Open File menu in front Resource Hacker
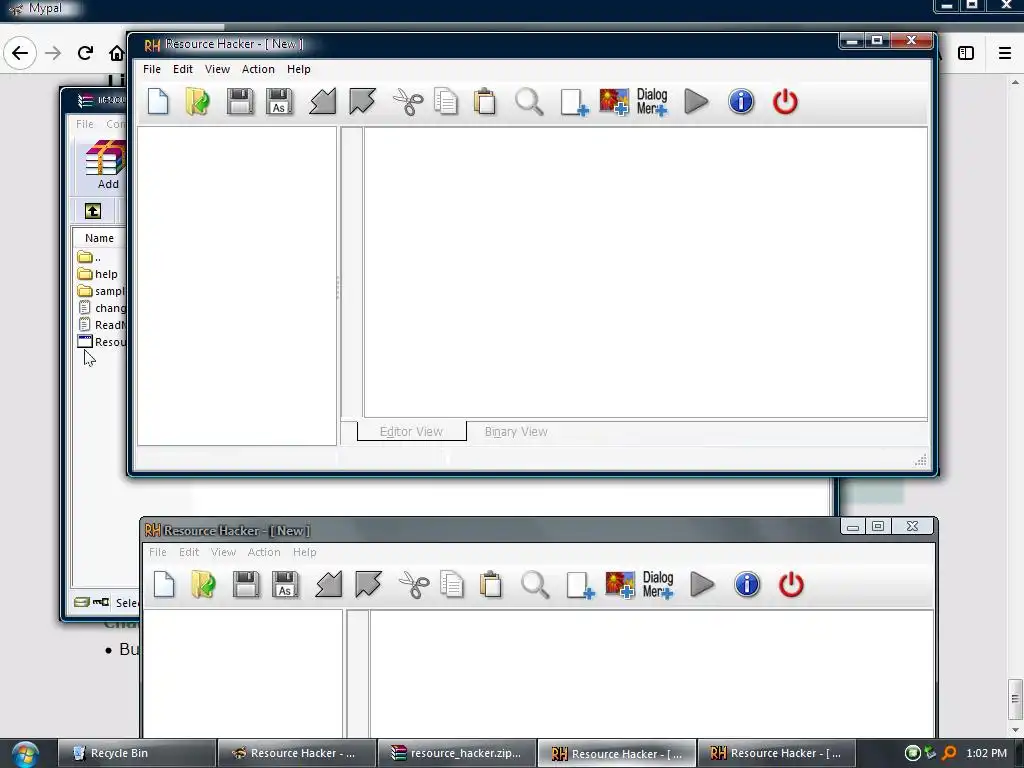The image size is (1024, 768). click(152, 69)
